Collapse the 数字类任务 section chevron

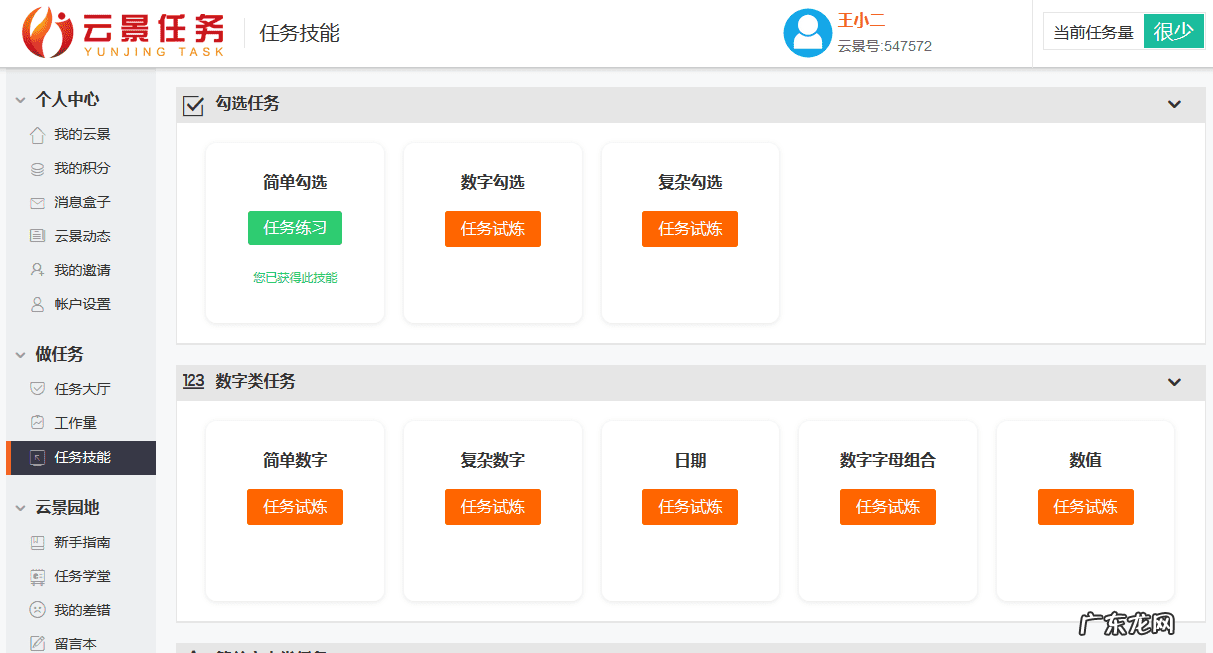pyautogui.click(x=1174, y=382)
